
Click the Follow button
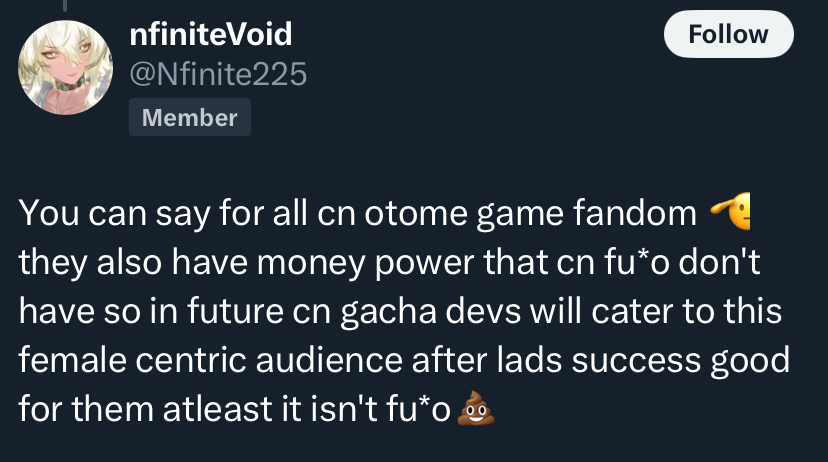pyautogui.click(x=728, y=35)
